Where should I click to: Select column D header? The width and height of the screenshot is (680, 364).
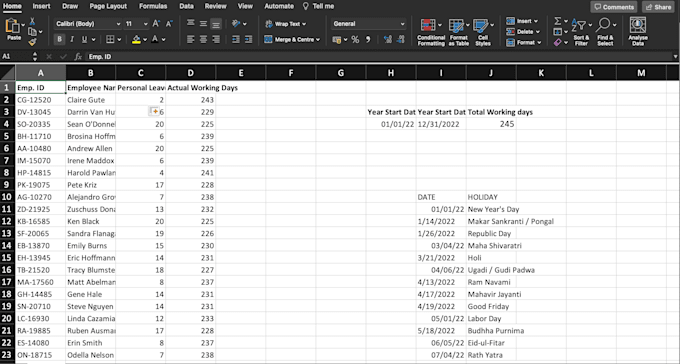pyautogui.click(x=191, y=73)
